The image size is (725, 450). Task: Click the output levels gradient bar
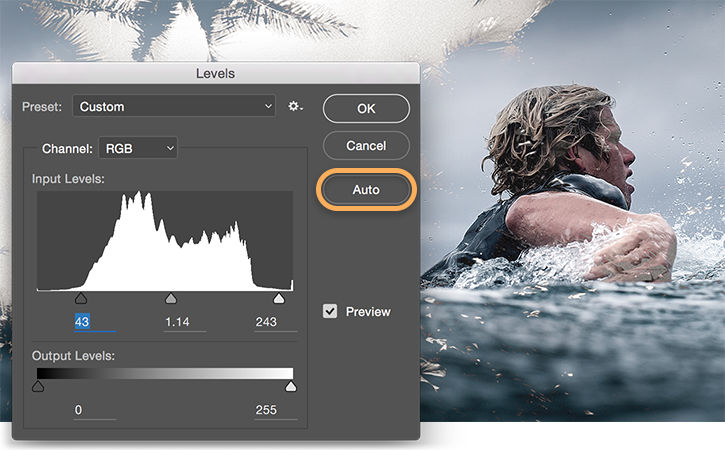[x=165, y=374]
